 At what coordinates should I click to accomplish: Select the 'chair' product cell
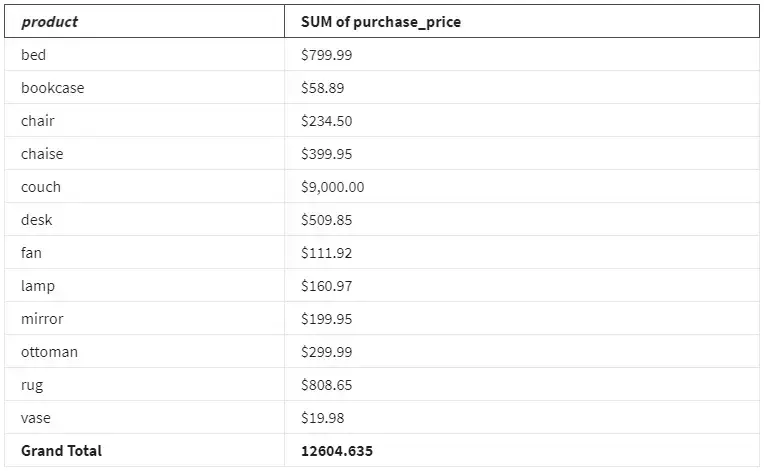(144, 121)
